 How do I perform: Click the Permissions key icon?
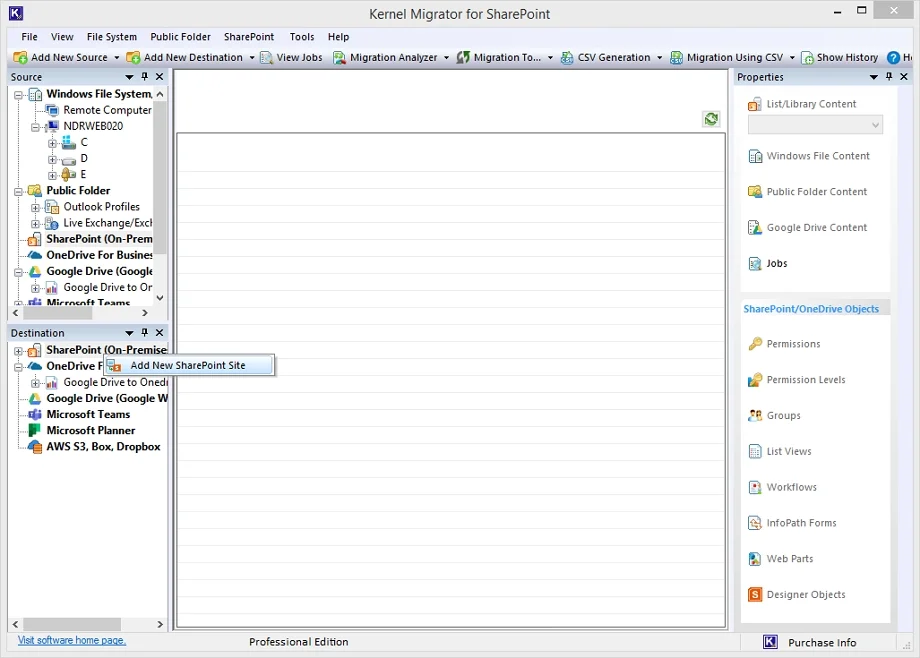(x=755, y=344)
